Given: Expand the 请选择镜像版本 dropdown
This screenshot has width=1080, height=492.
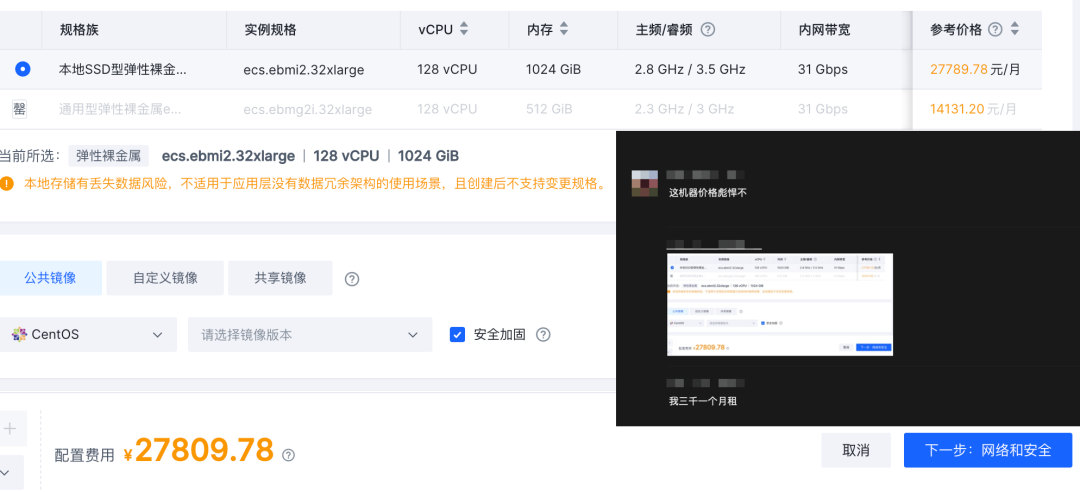Looking at the screenshot, I should (309, 335).
